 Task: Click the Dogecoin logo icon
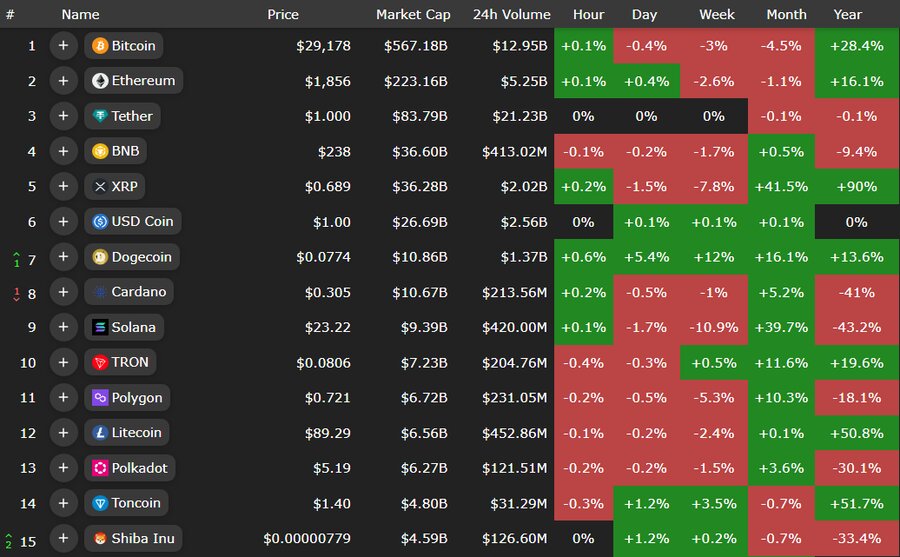click(x=99, y=257)
